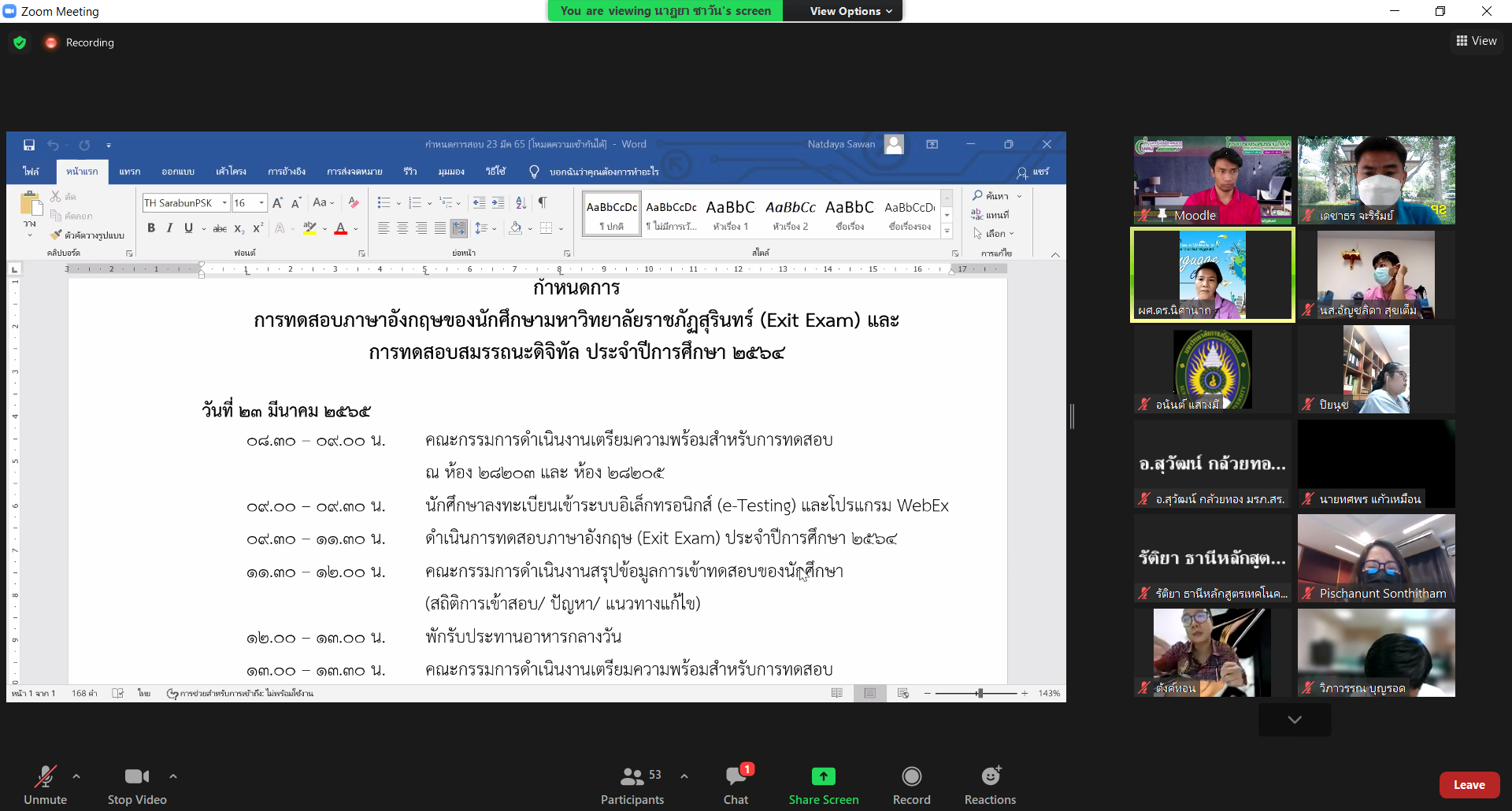1512x811 pixels.
Task: Expand the View Options dropdown
Action: tap(850, 11)
